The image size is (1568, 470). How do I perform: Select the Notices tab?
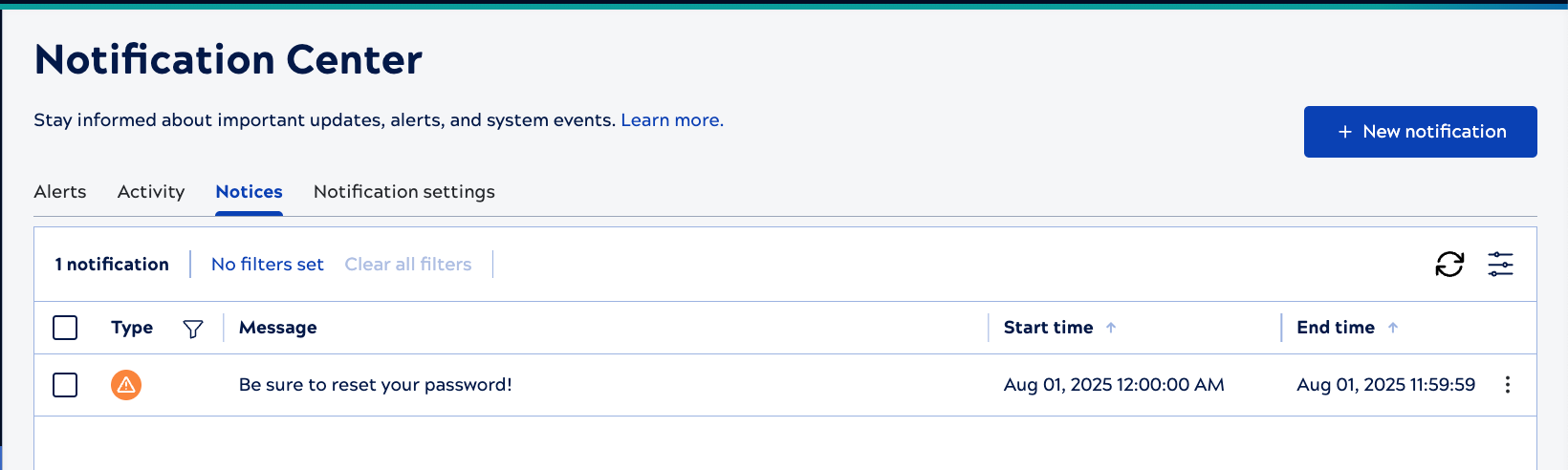click(x=249, y=192)
